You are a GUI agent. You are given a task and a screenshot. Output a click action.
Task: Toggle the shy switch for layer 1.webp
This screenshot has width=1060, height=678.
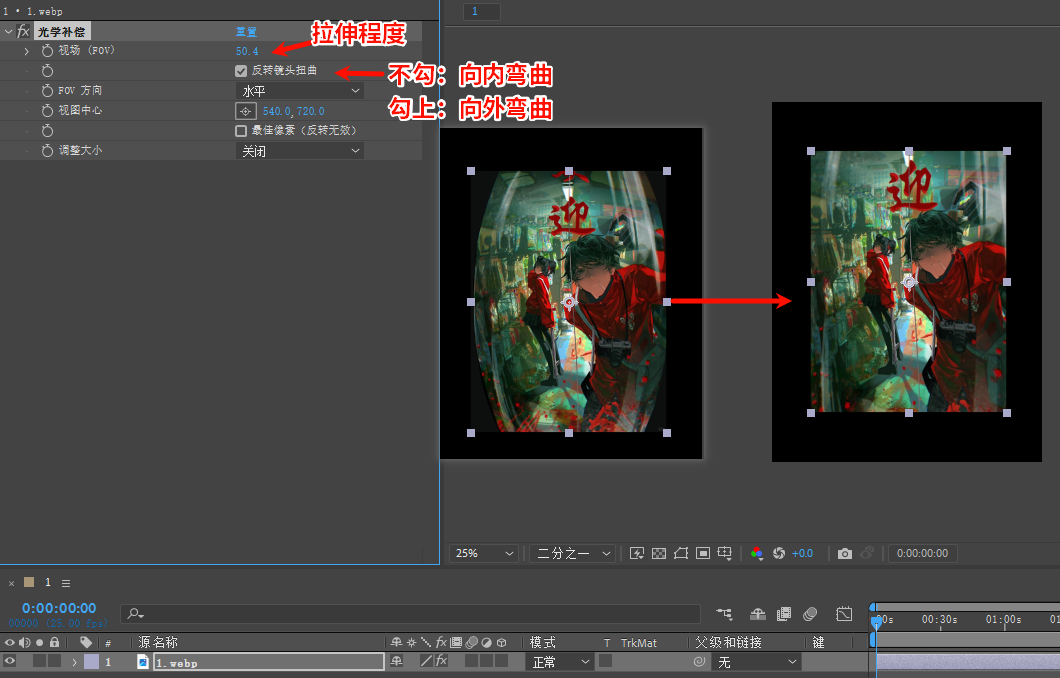tap(396, 661)
